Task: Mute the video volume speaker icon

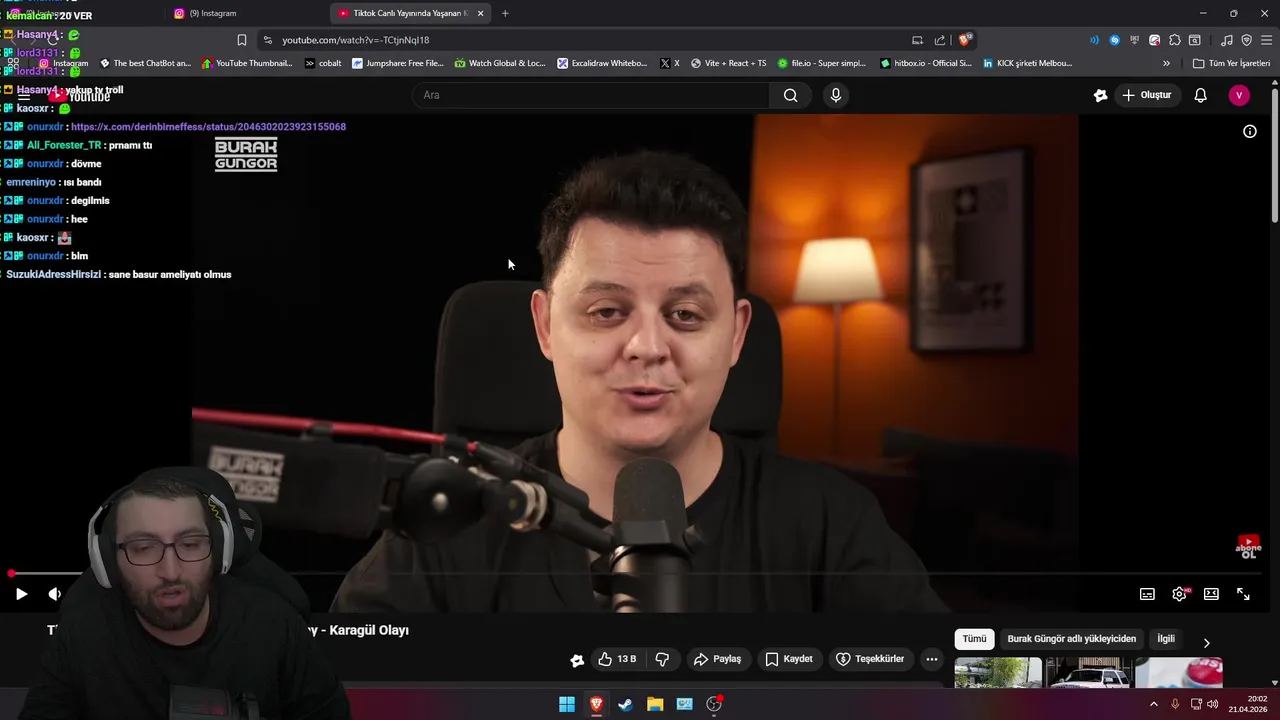Action: 54,594
